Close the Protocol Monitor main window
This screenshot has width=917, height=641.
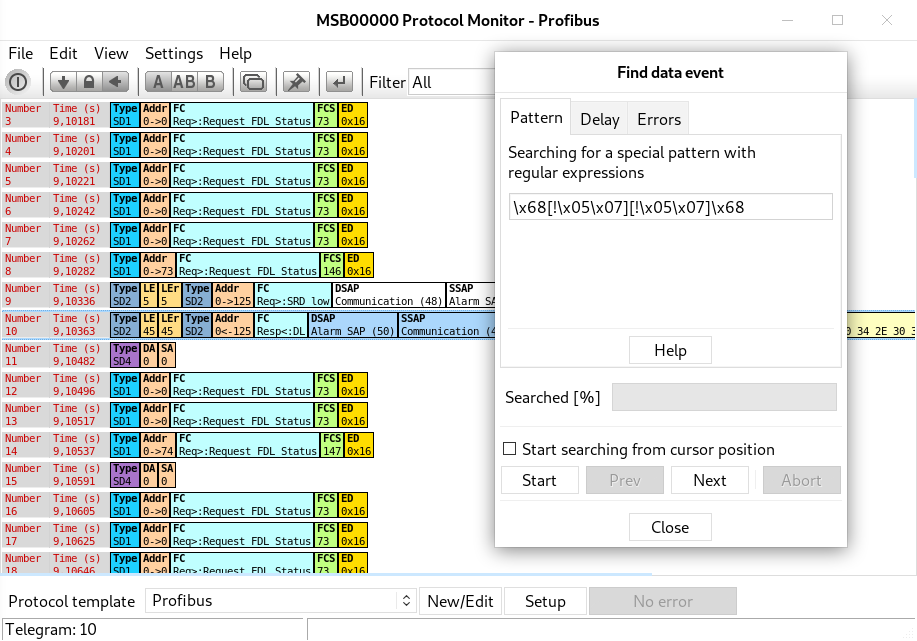click(887, 20)
